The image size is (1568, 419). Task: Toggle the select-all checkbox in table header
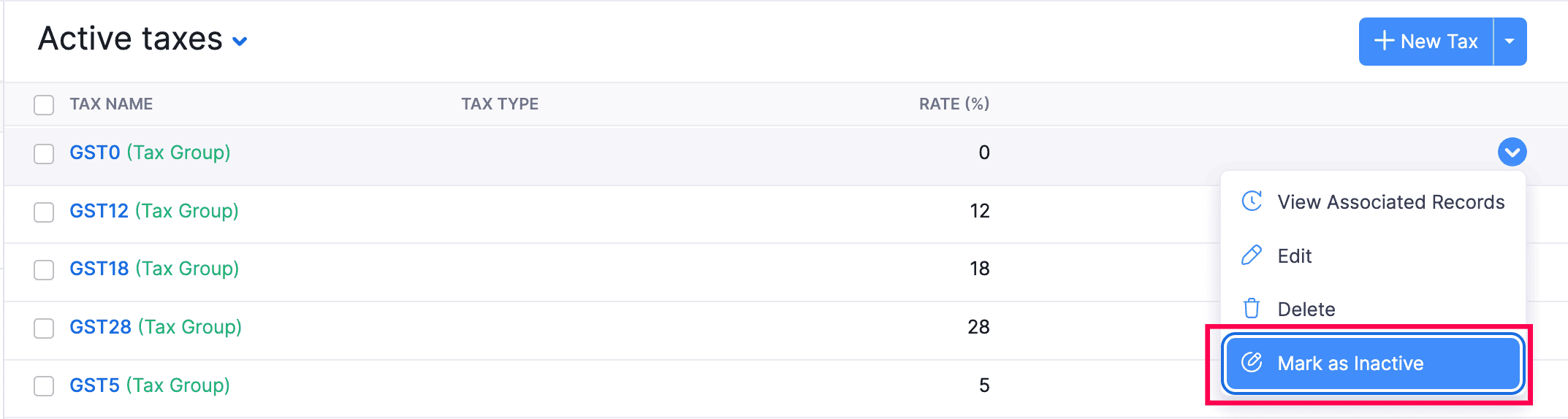pyautogui.click(x=44, y=104)
